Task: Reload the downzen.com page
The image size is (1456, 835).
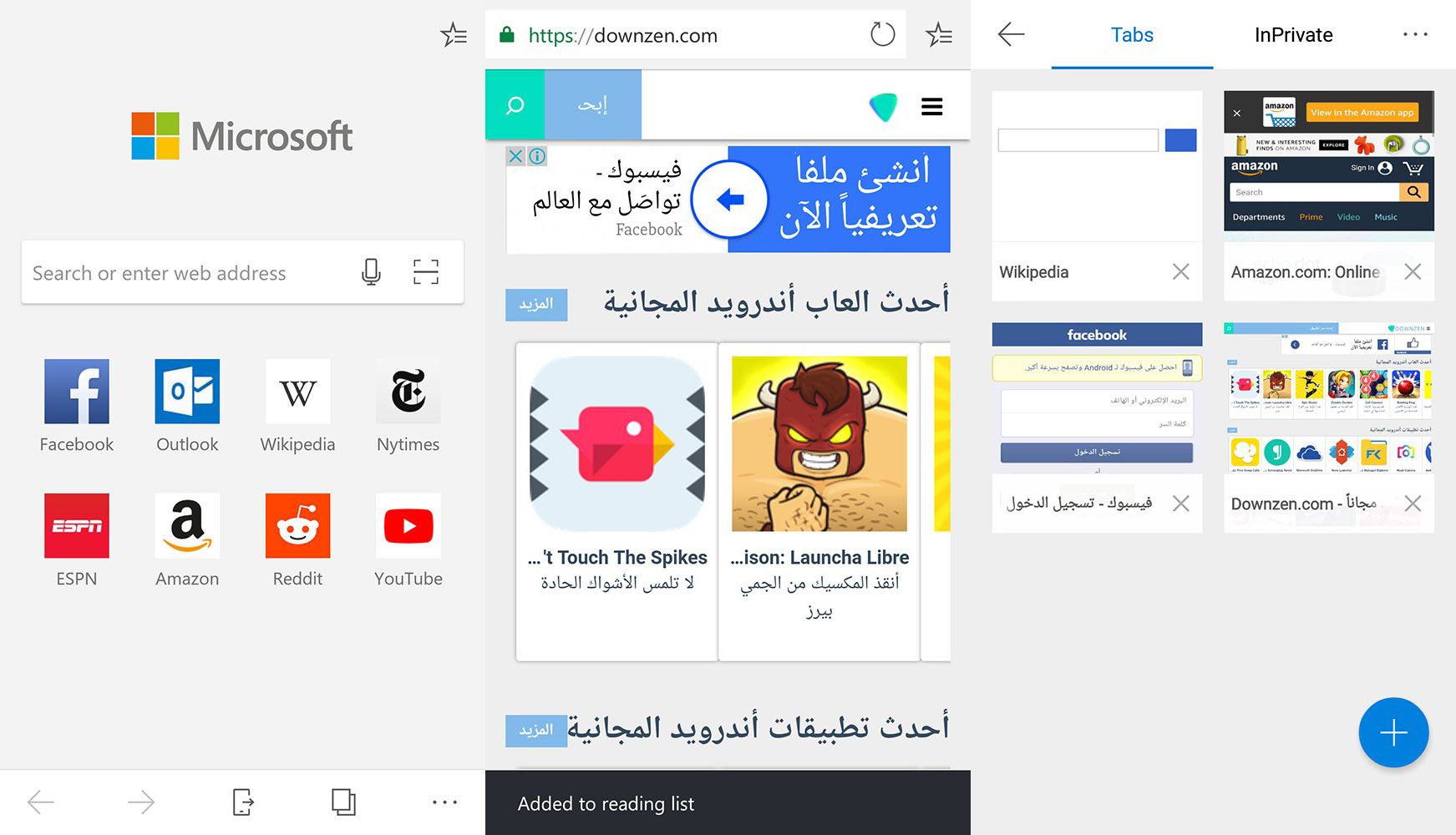Action: [x=882, y=35]
